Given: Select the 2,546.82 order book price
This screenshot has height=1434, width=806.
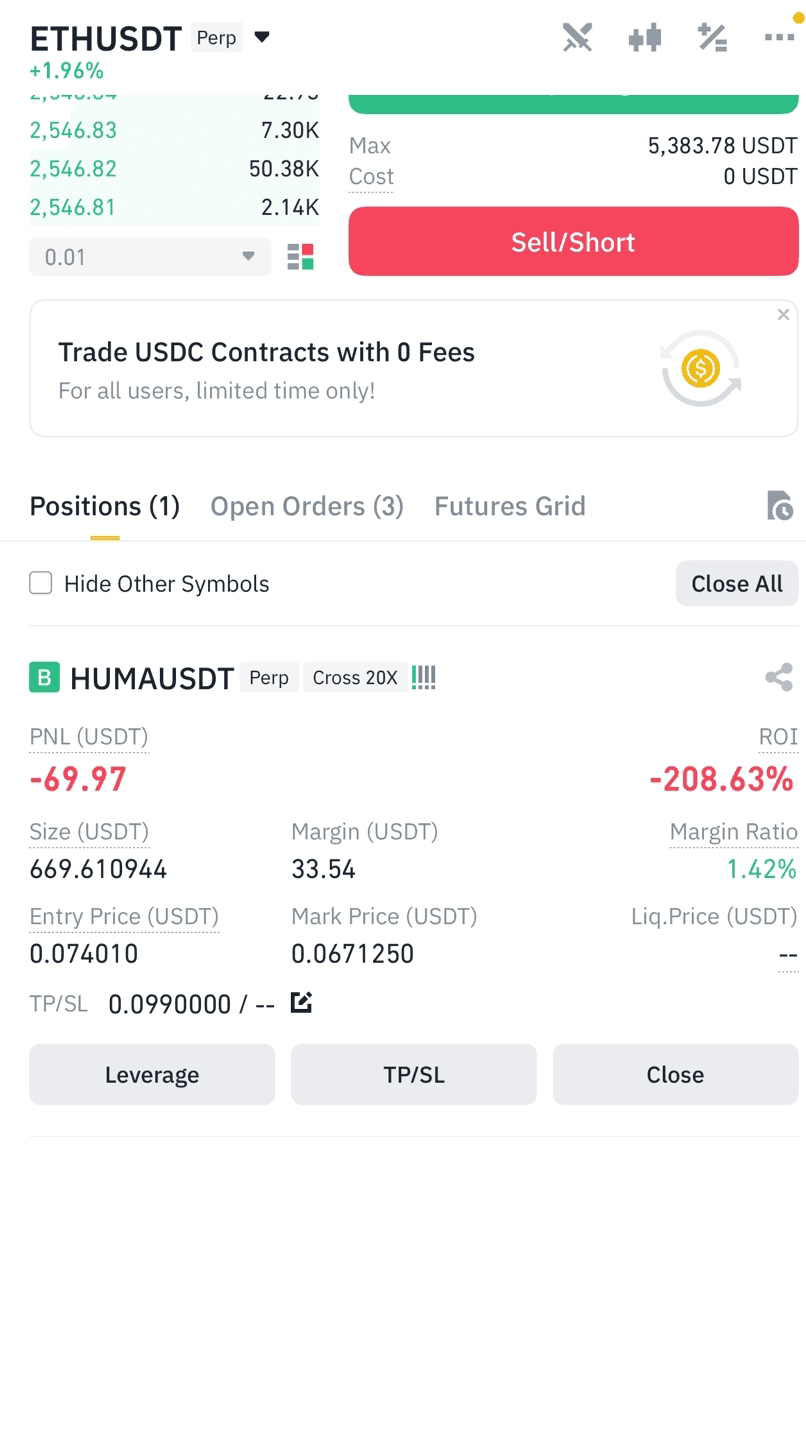Looking at the screenshot, I should tap(73, 168).
